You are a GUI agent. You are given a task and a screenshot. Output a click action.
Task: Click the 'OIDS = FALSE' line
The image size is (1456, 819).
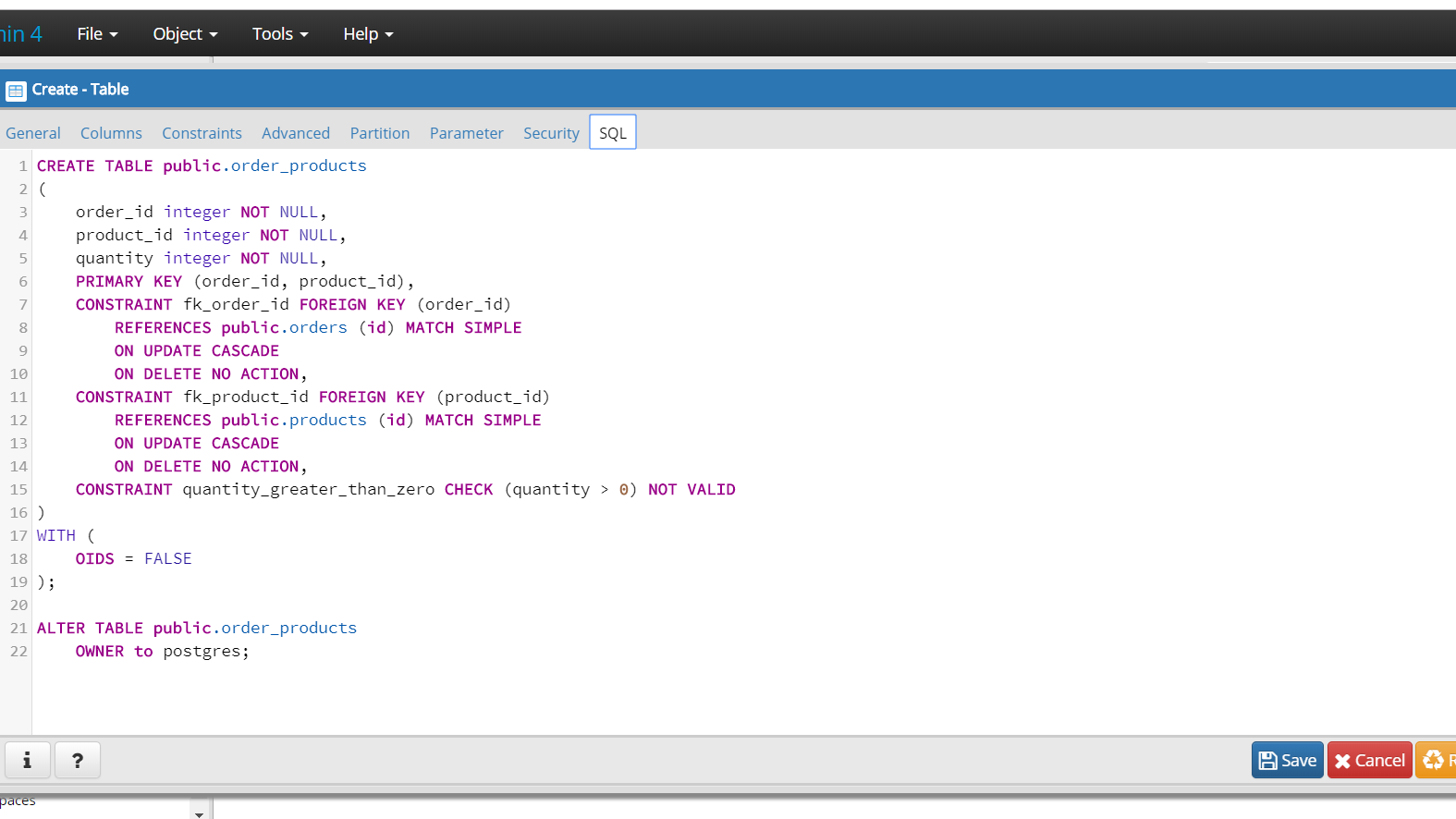point(134,558)
